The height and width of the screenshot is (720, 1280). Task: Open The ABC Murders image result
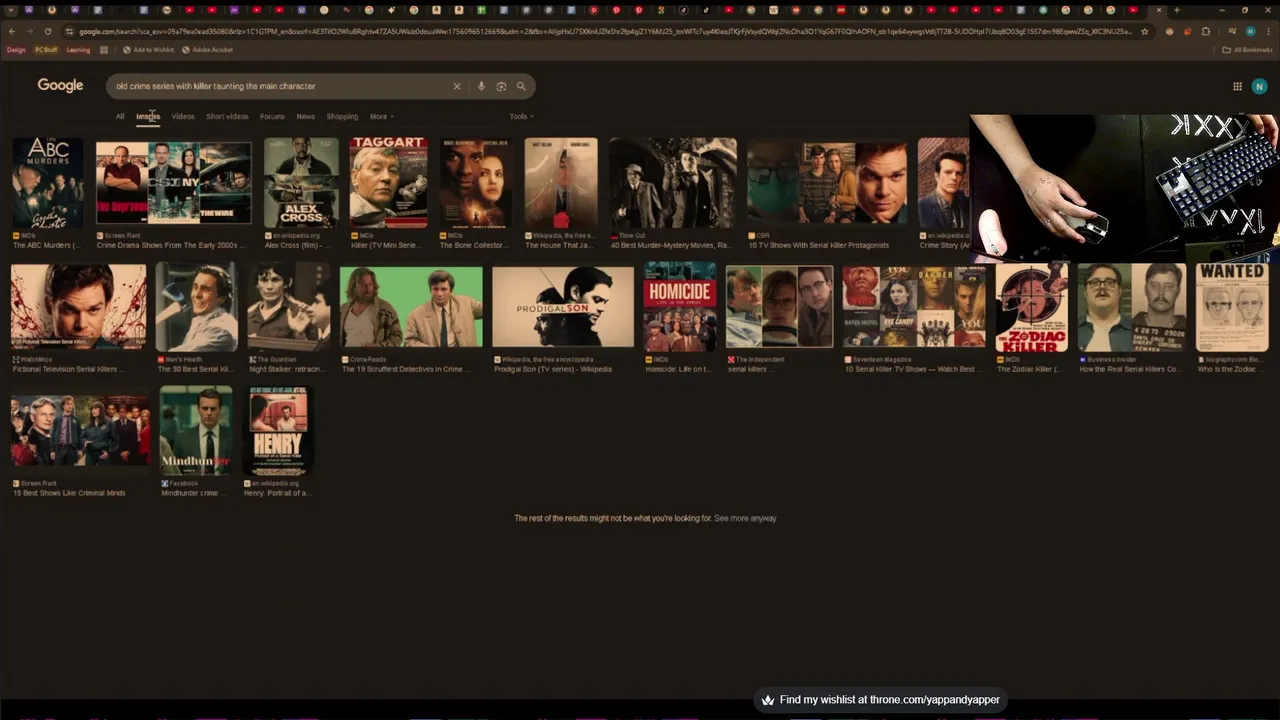[48, 183]
